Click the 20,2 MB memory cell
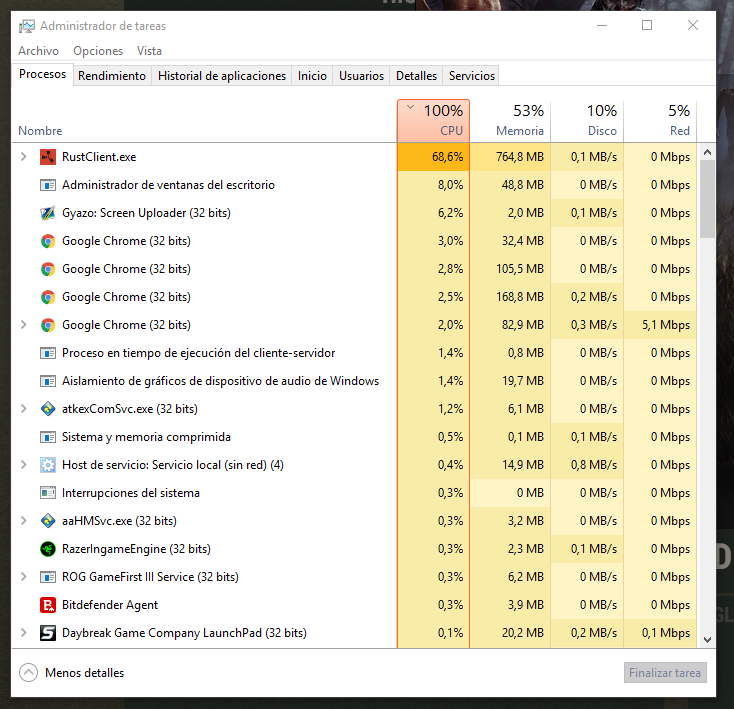Image resolution: width=734 pixels, height=709 pixels. point(510,633)
